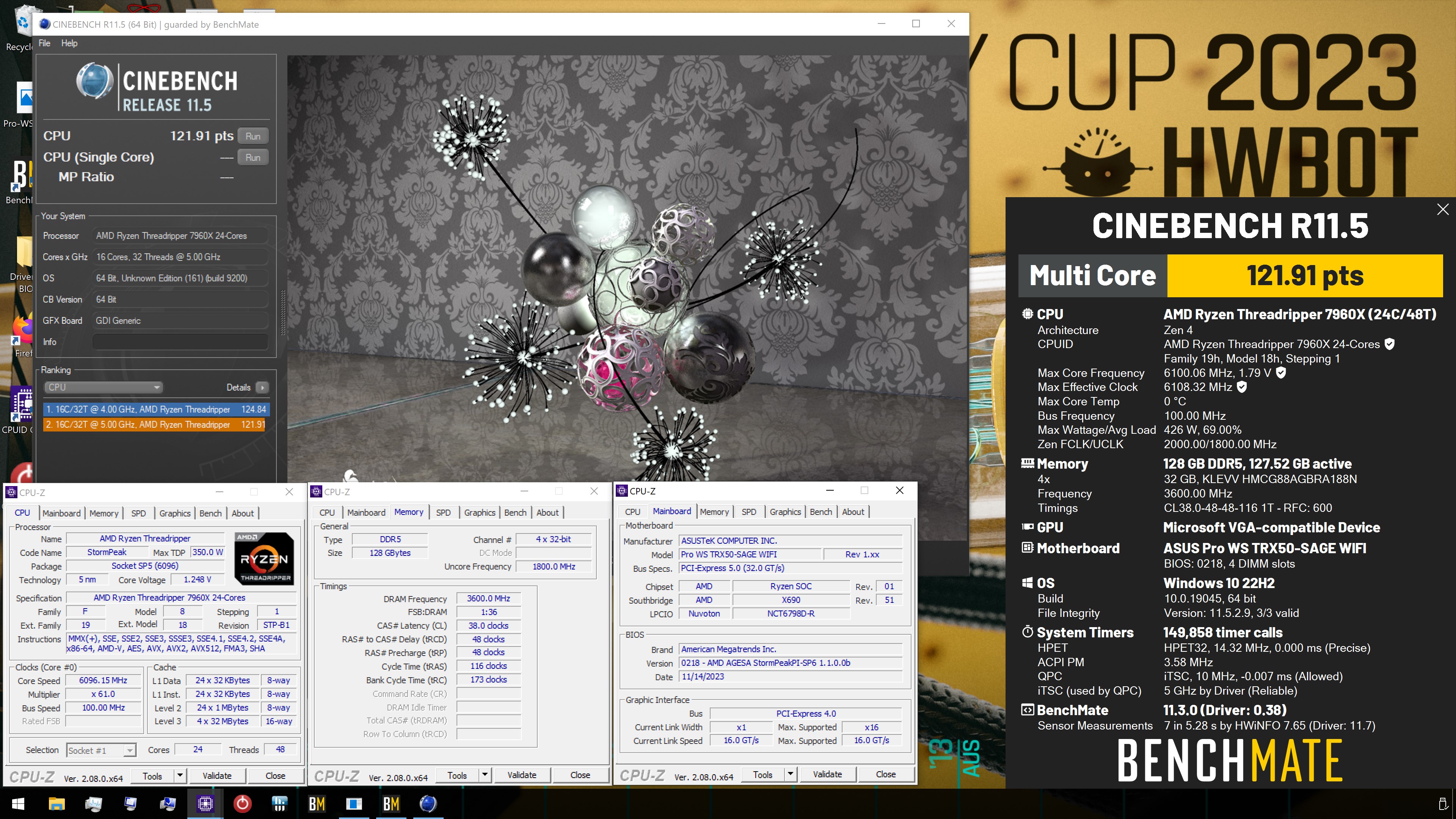The image size is (1456, 819).
Task: Click the Info text field in Cinebench
Action: [180, 342]
